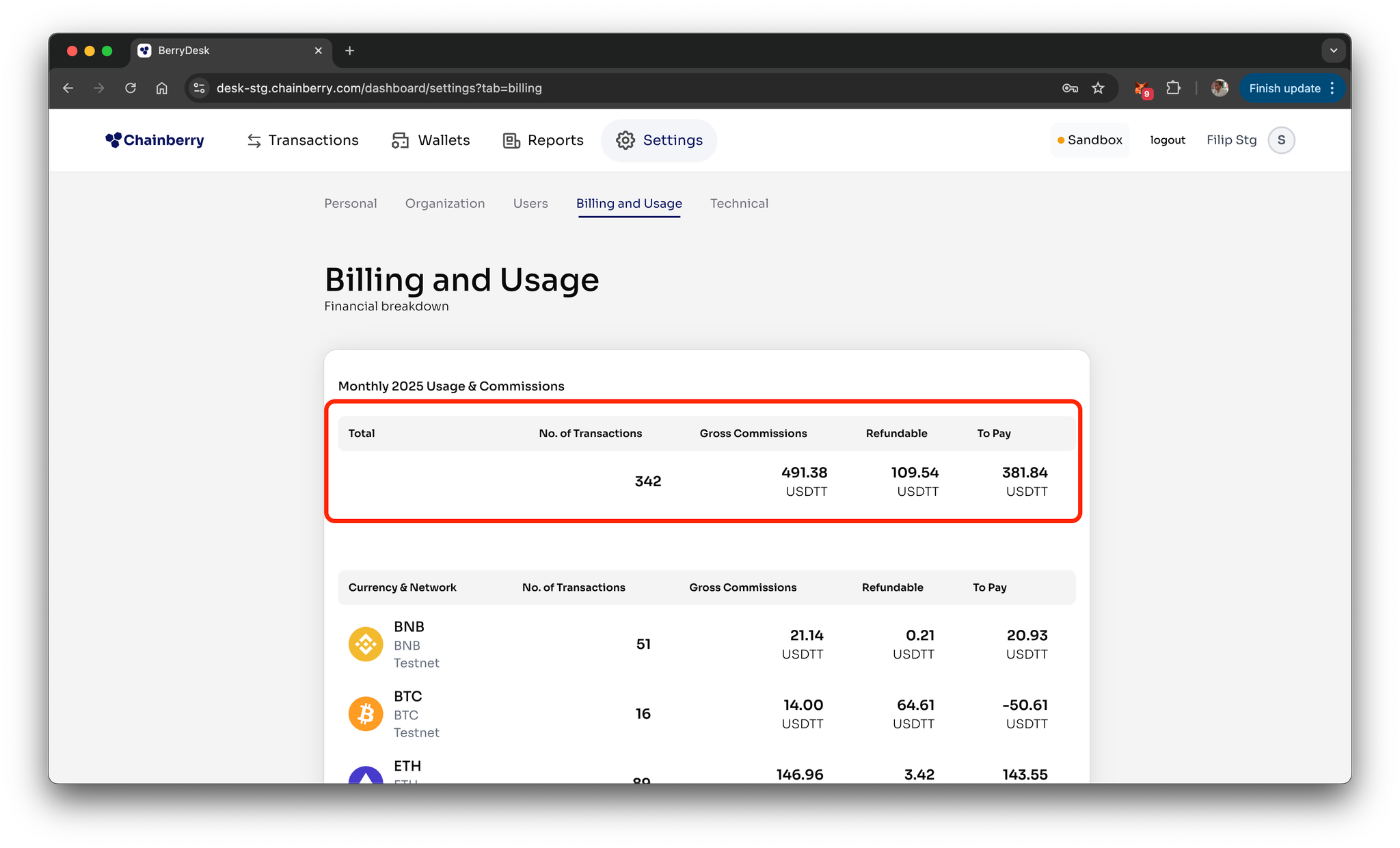1400x848 pixels.
Task: Click the BTC coin icon
Action: pos(366,714)
